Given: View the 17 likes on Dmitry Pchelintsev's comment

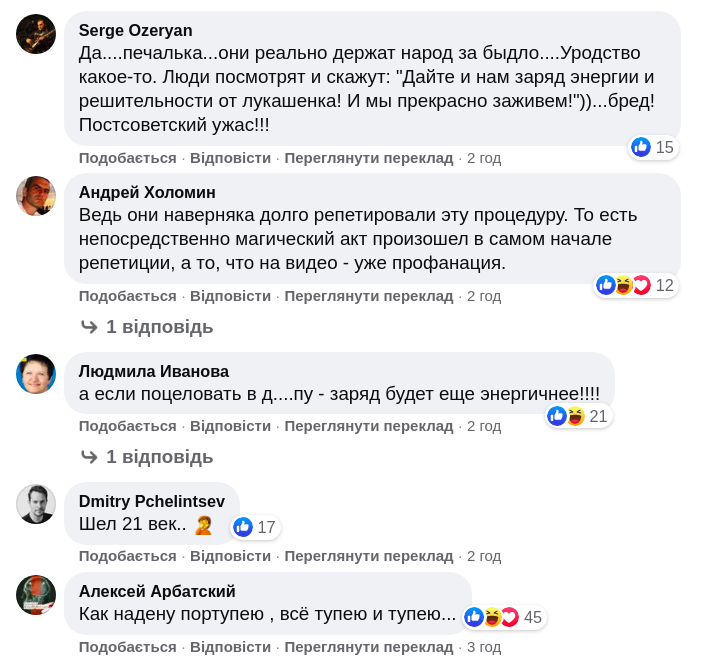Looking at the screenshot, I should pos(255,527).
